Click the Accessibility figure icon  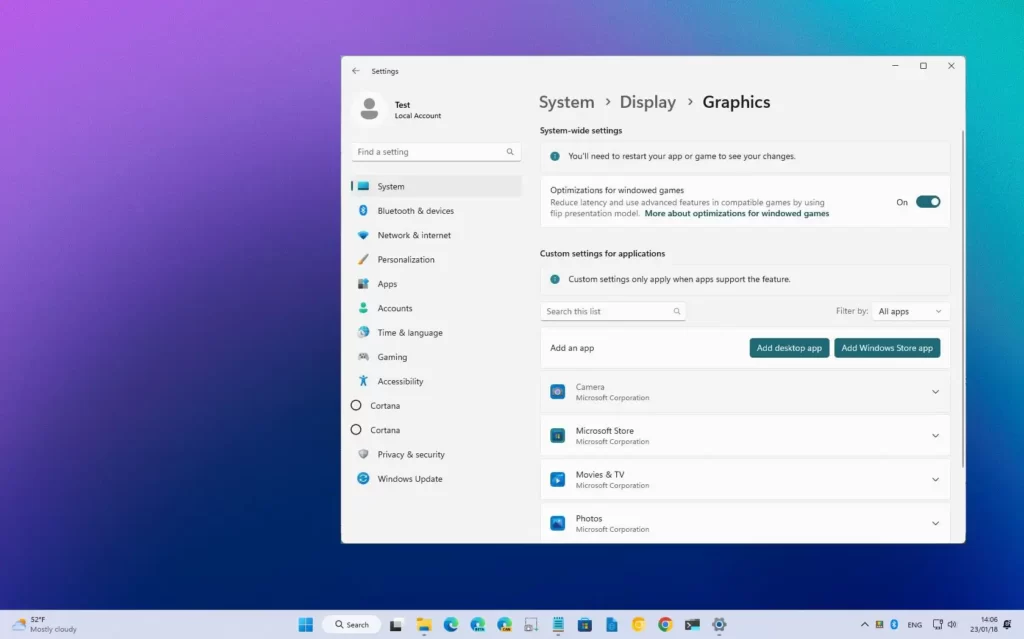tap(363, 381)
